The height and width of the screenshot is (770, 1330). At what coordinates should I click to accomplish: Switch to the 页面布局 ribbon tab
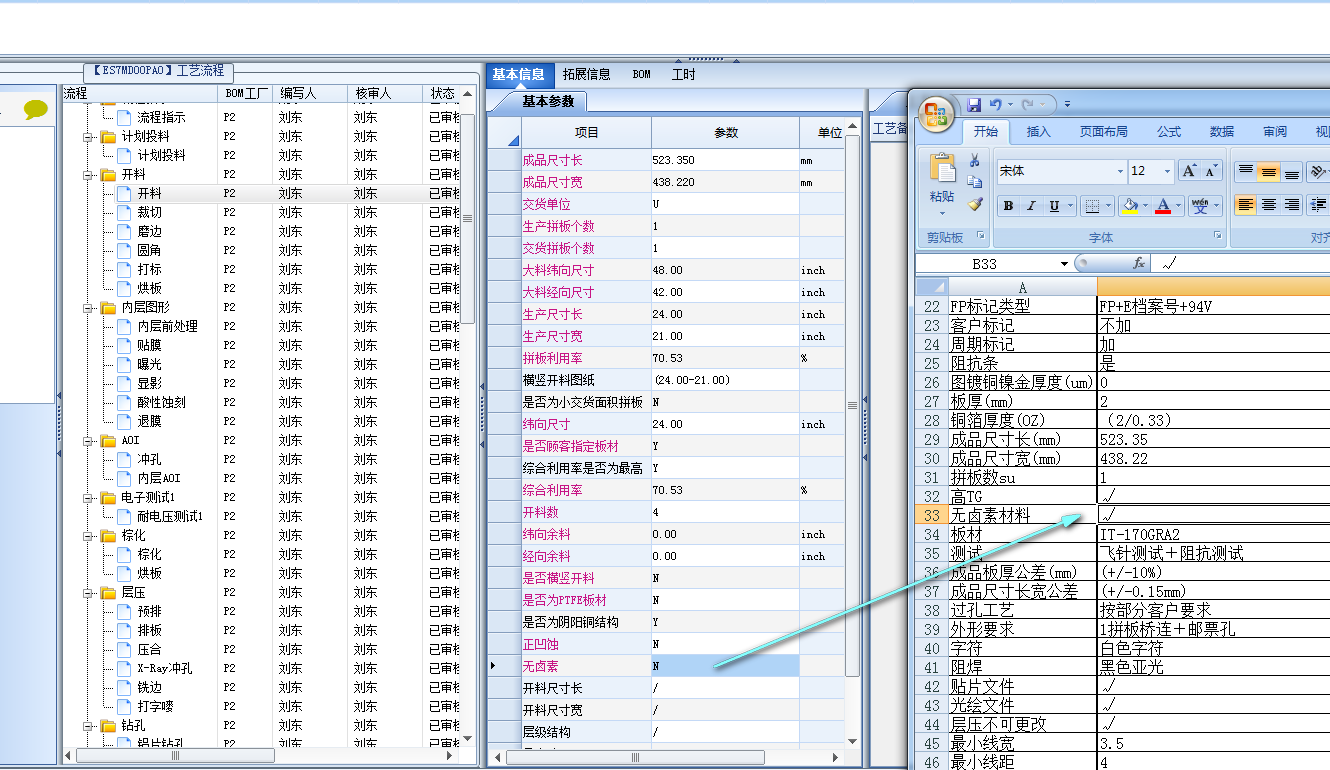1103,131
